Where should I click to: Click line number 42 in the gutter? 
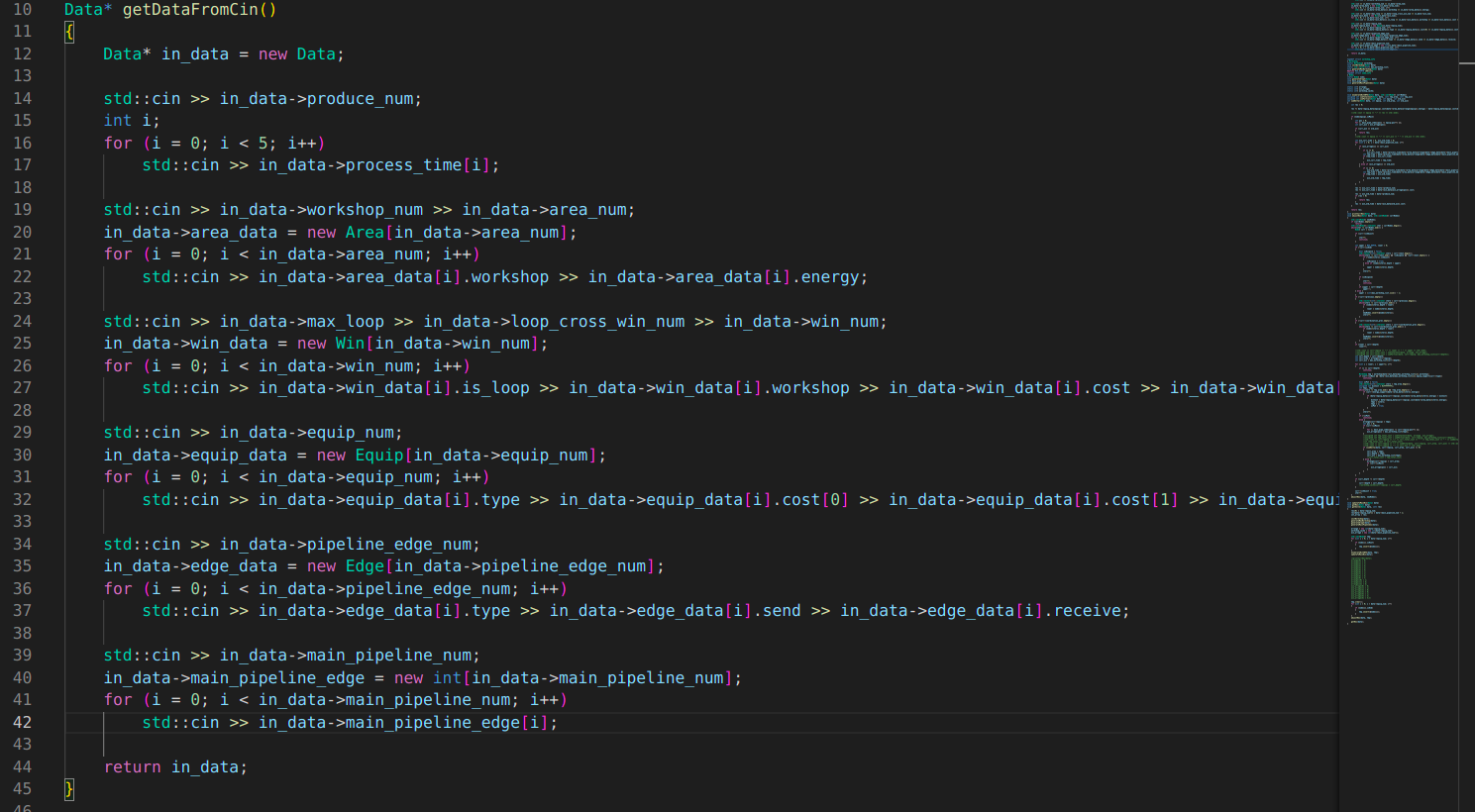pos(22,723)
